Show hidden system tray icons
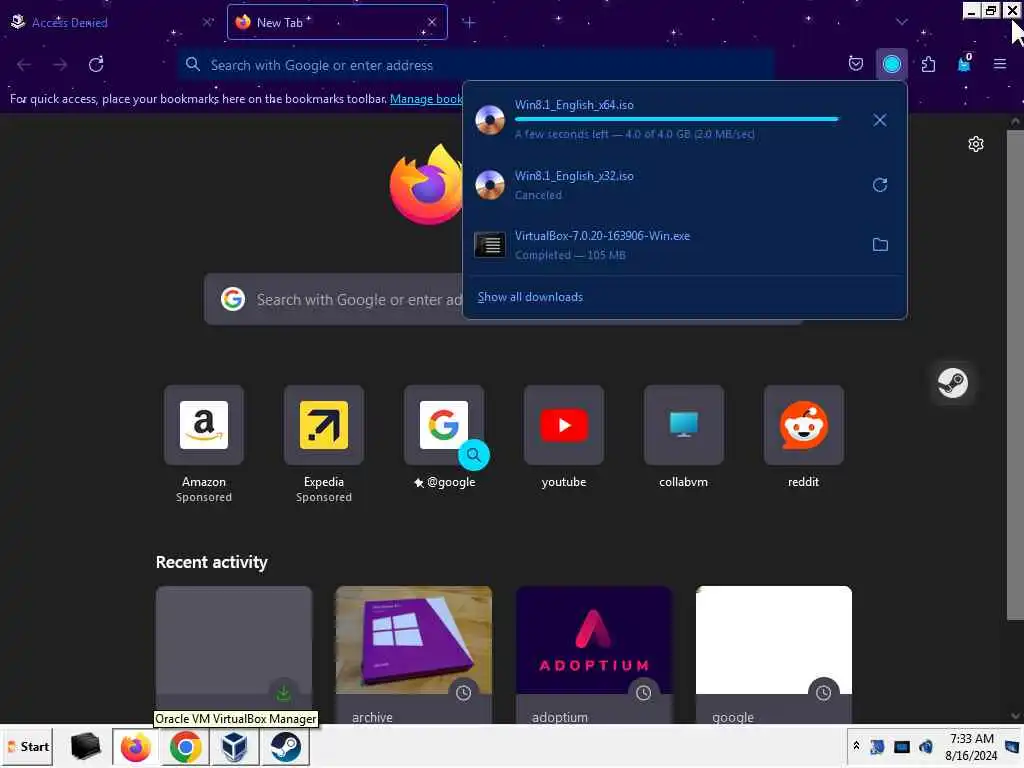 [x=856, y=746]
